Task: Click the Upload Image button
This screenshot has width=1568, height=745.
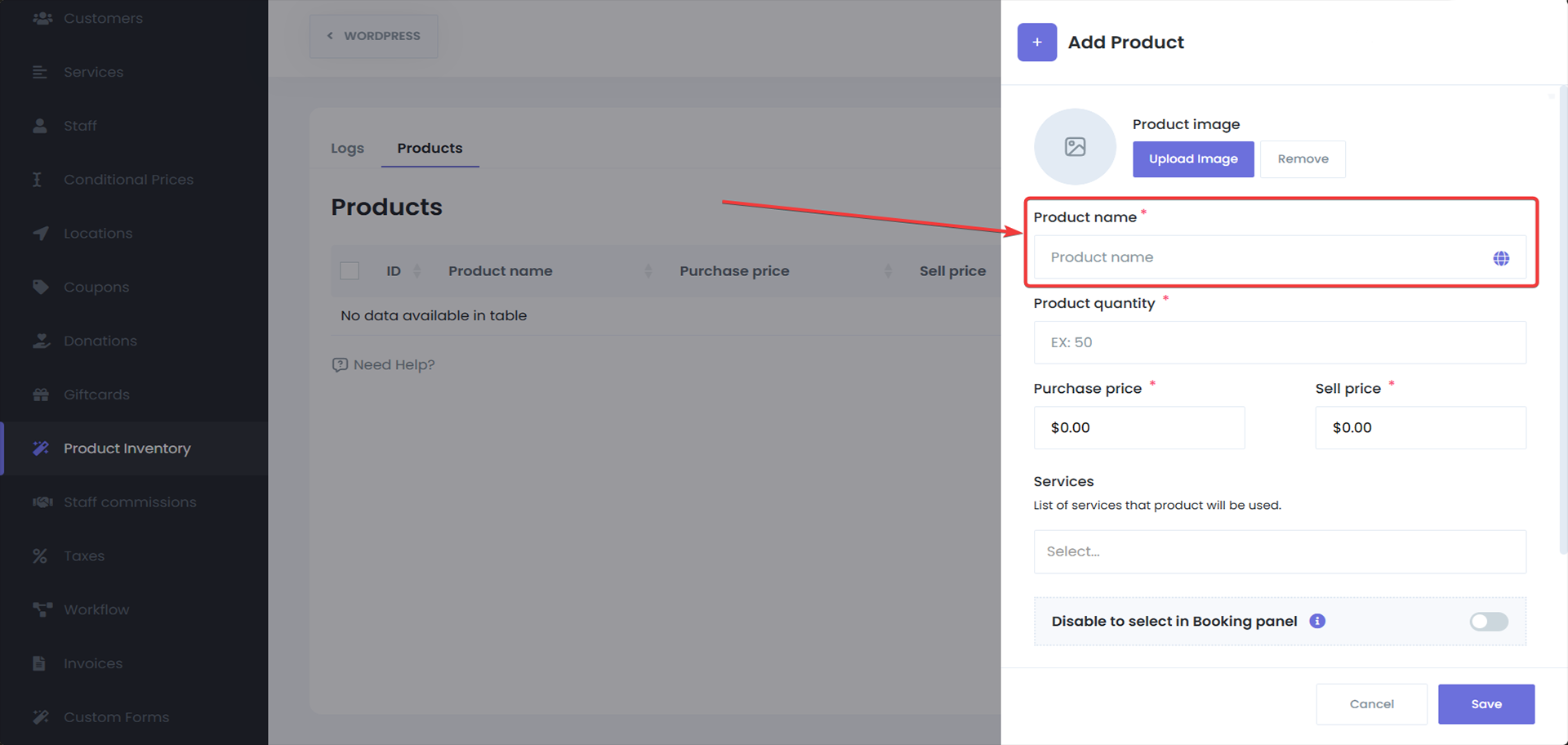Action: click(1192, 159)
